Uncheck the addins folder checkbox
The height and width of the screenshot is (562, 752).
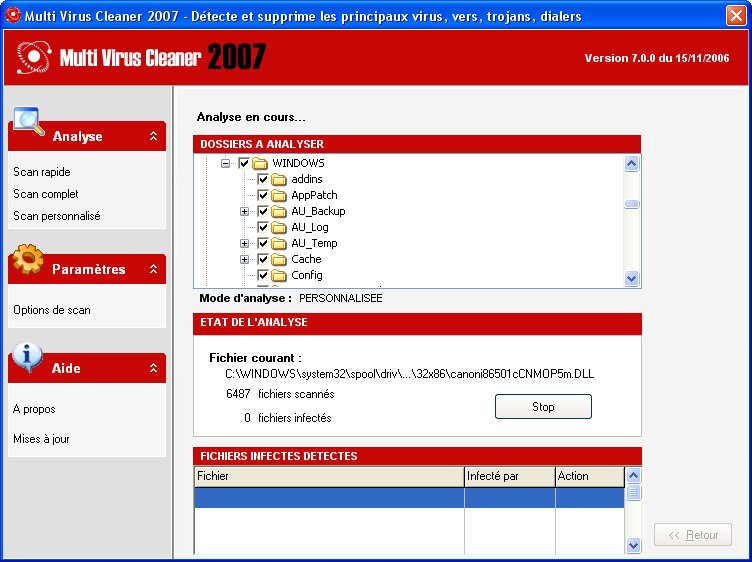(x=263, y=179)
